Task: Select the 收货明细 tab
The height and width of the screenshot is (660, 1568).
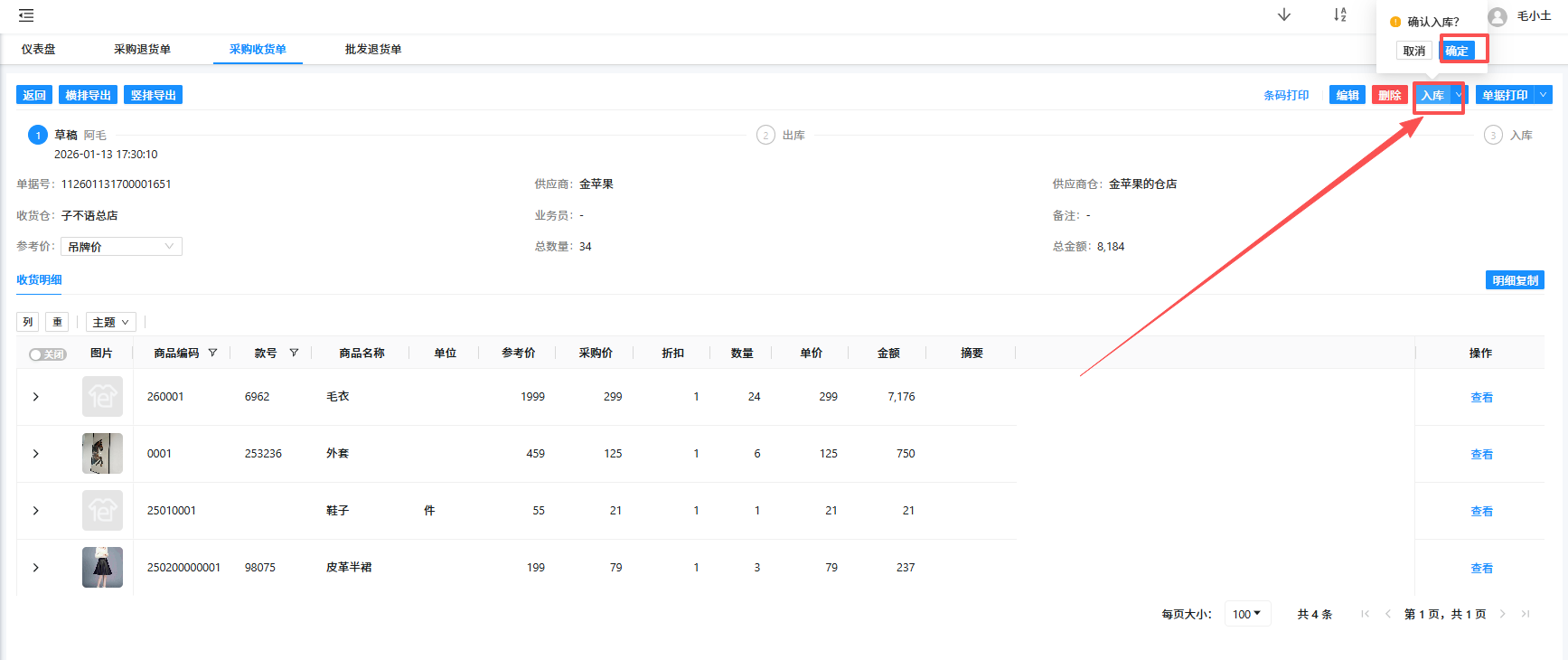Action: click(39, 280)
